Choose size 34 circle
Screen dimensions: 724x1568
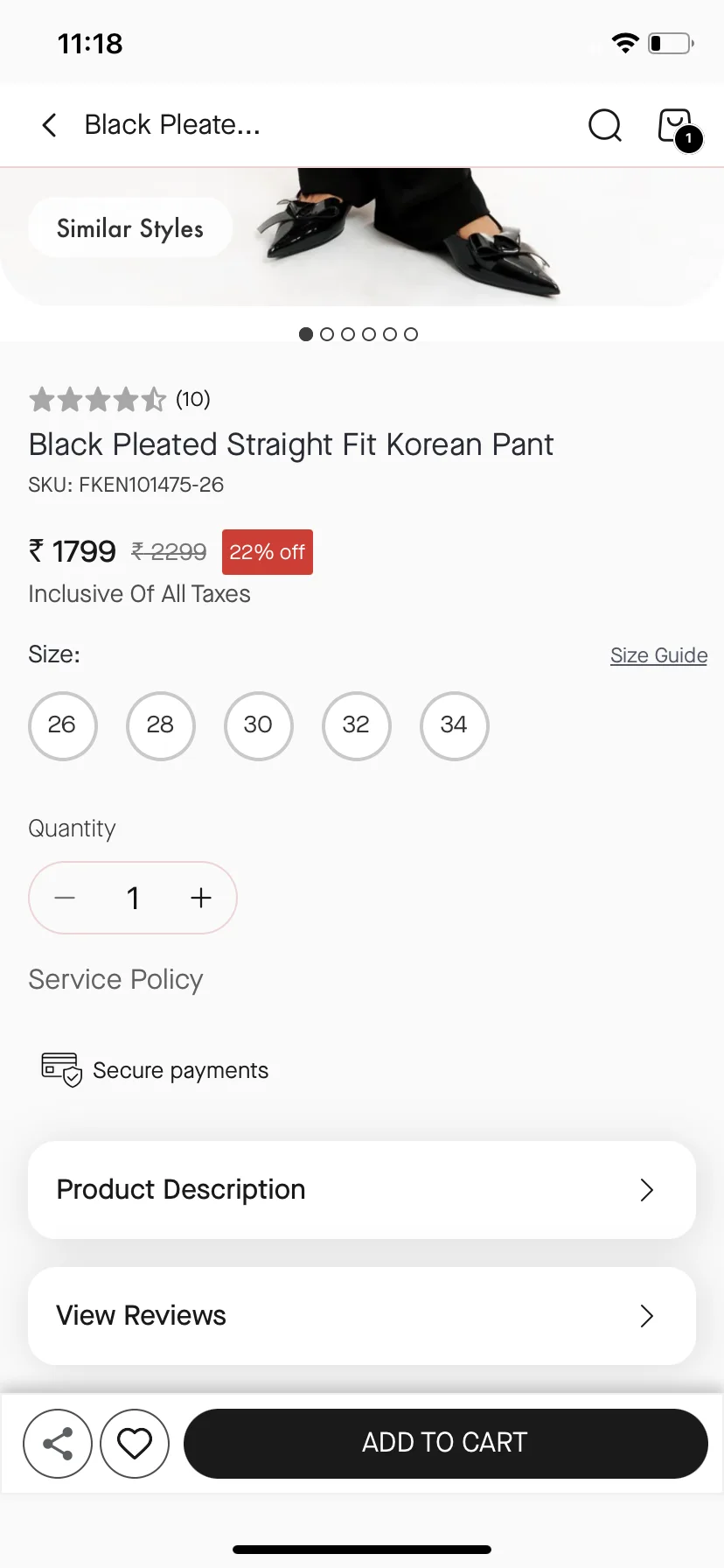(x=454, y=726)
